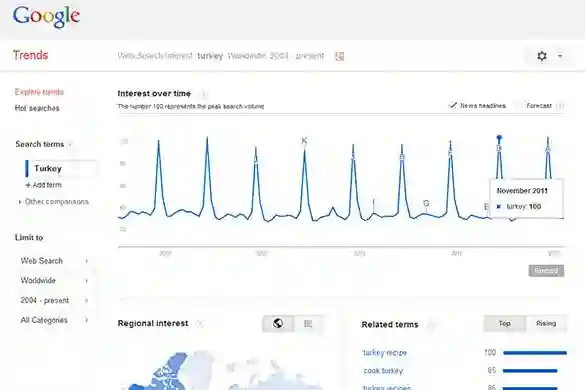The image size is (585, 390).
Task: Open the cook turkey related term
Action: point(383,371)
